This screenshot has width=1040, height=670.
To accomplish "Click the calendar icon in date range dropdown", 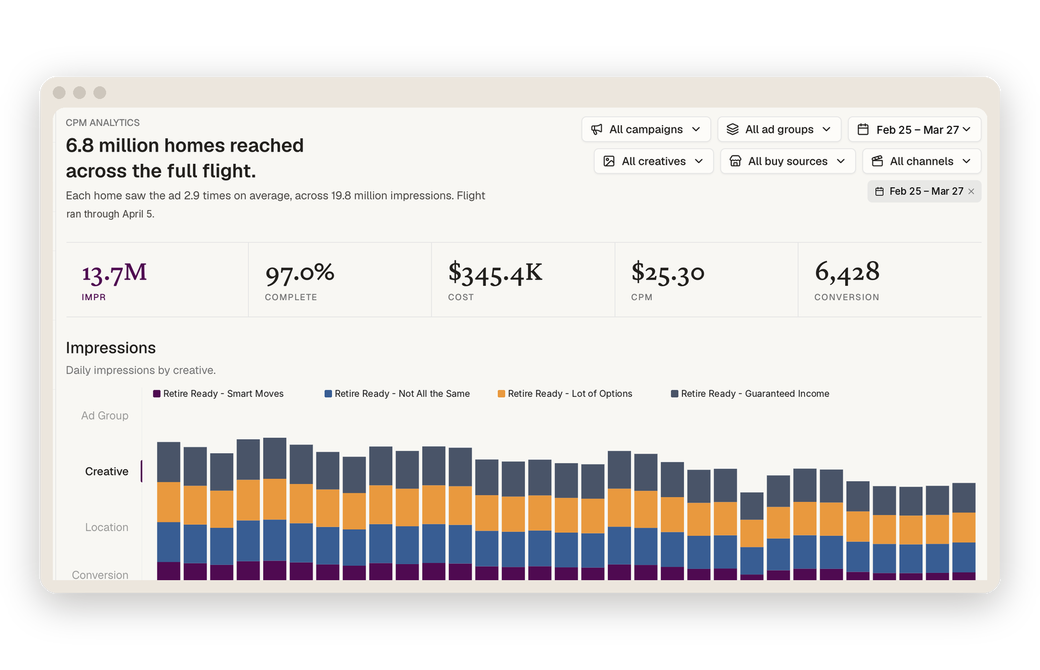I will pos(863,129).
